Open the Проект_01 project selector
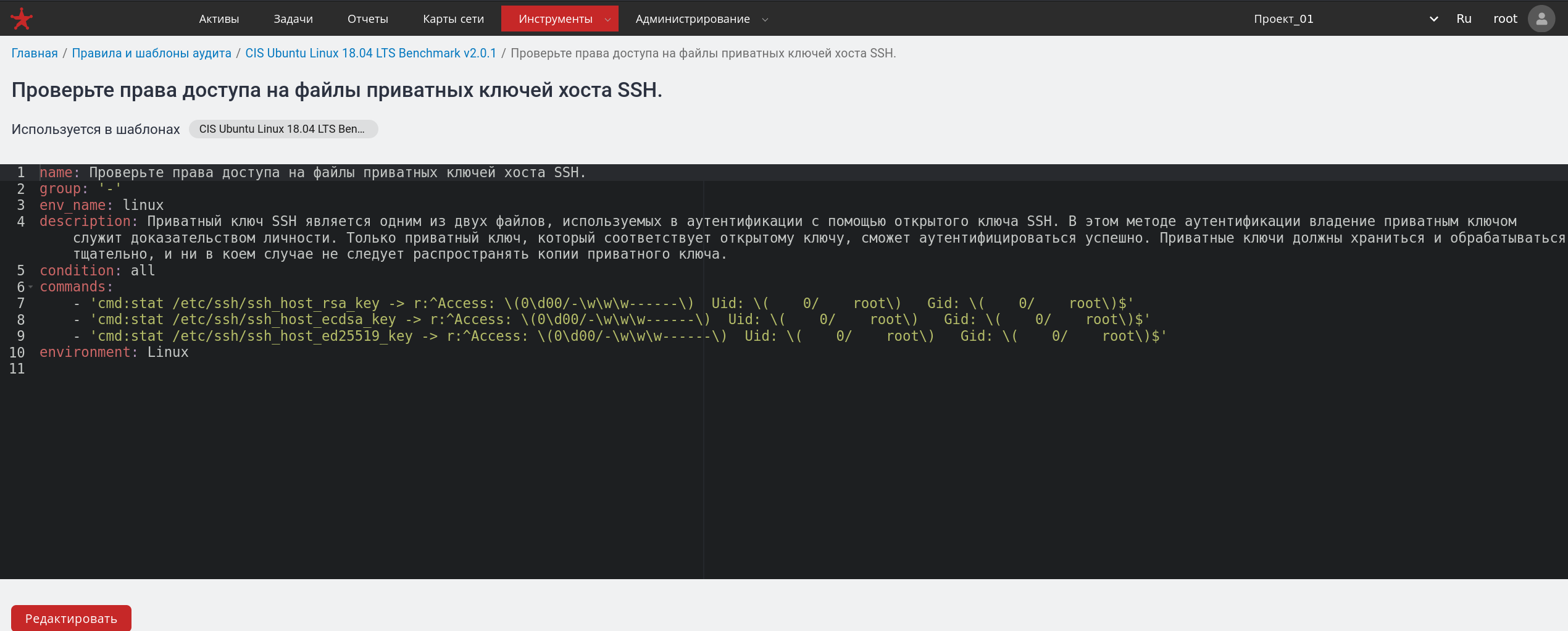 click(1346, 19)
